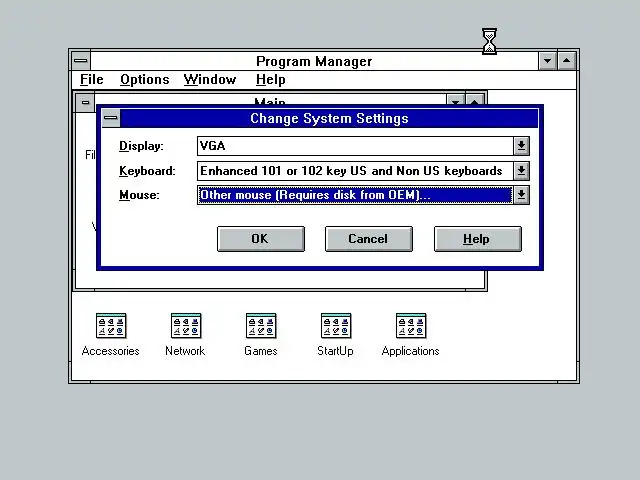Confirm settings with the OK button
This screenshot has height=480, width=640.
[261, 239]
